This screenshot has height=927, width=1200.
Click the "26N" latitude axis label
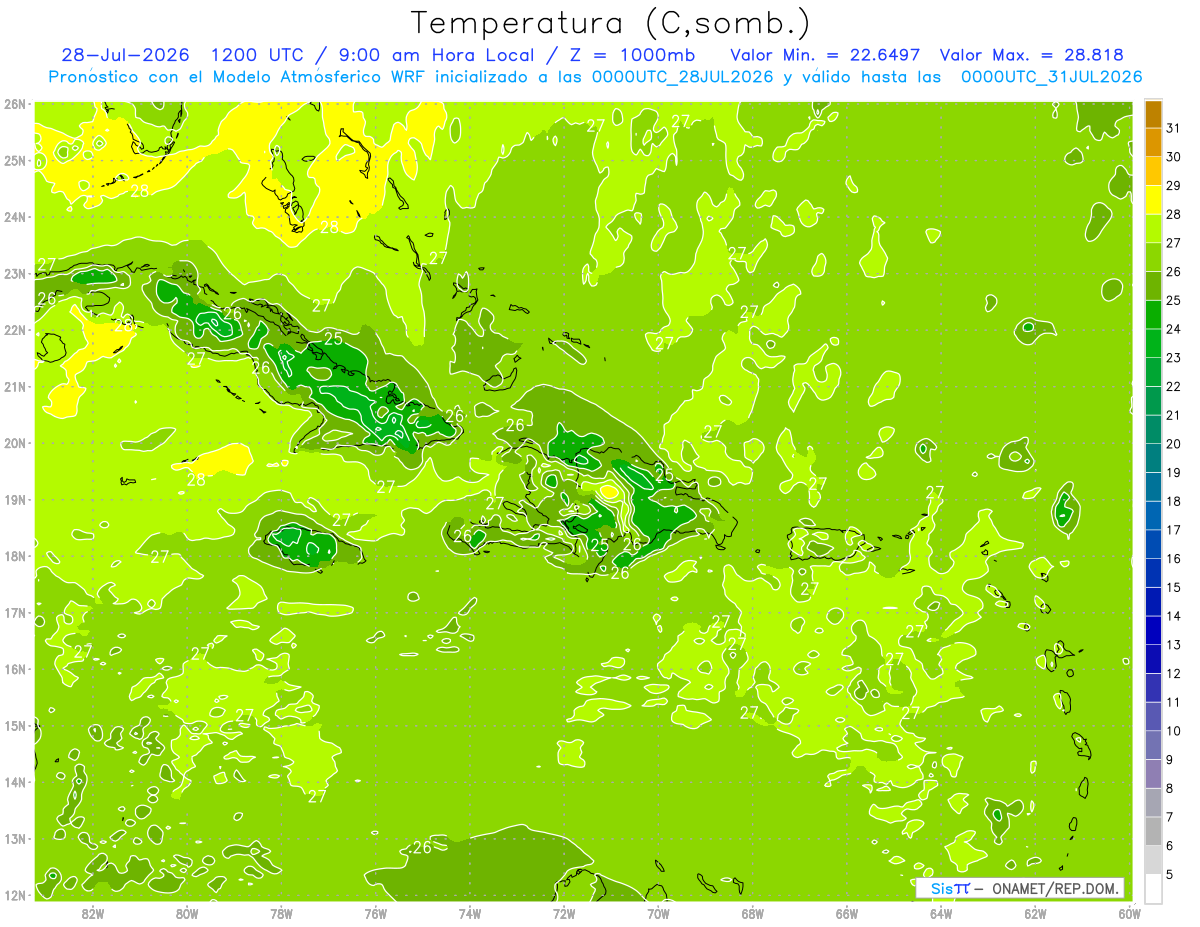[x=15, y=104]
